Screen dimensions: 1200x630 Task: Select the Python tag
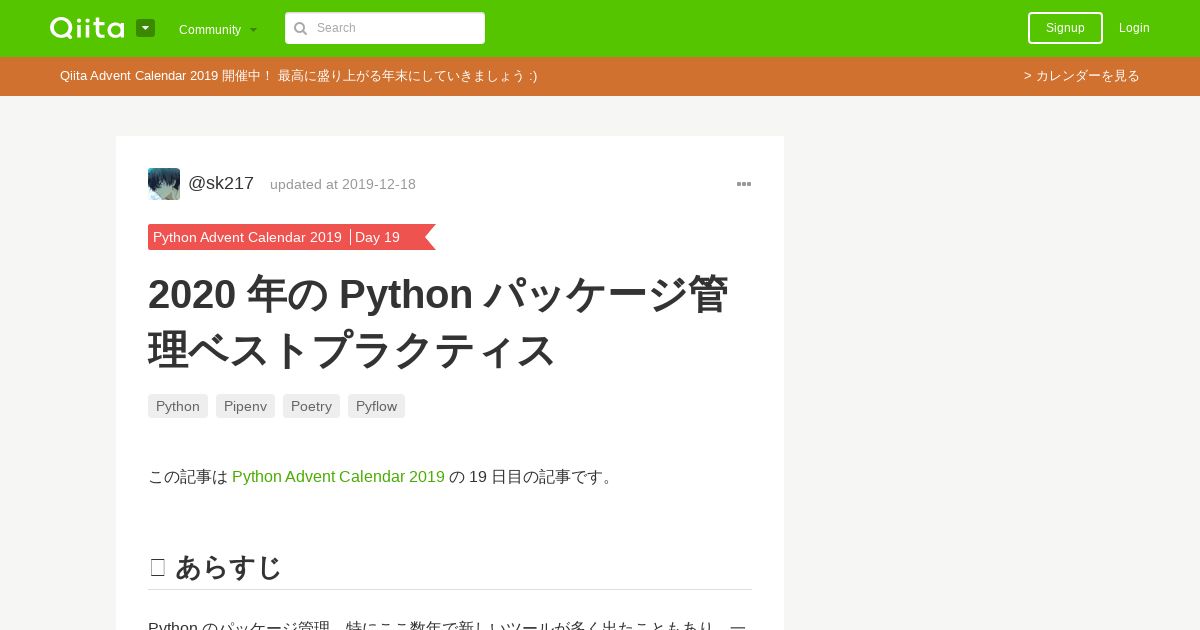coord(178,406)
